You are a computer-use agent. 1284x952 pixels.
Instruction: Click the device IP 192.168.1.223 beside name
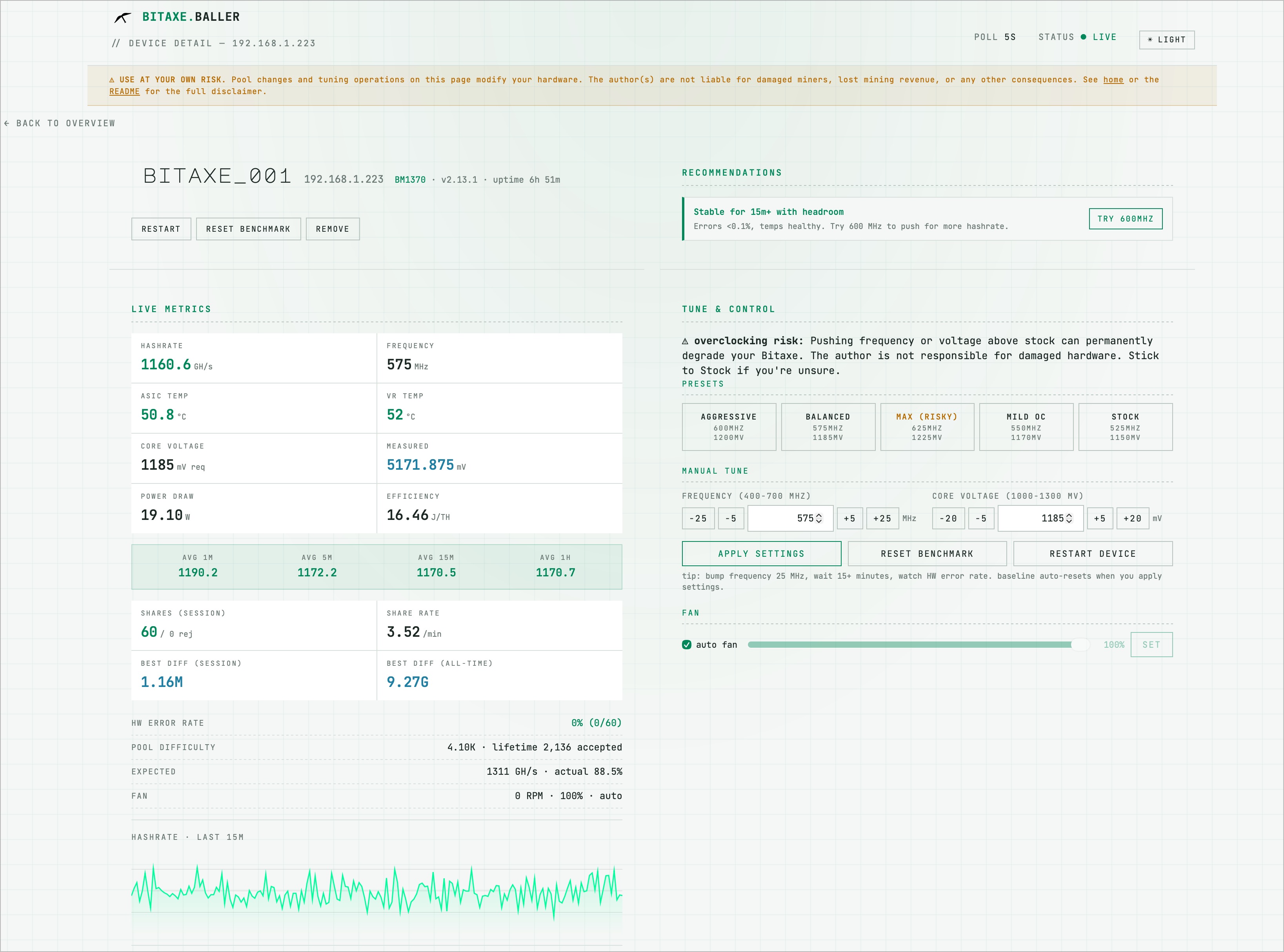pos(344,179)
